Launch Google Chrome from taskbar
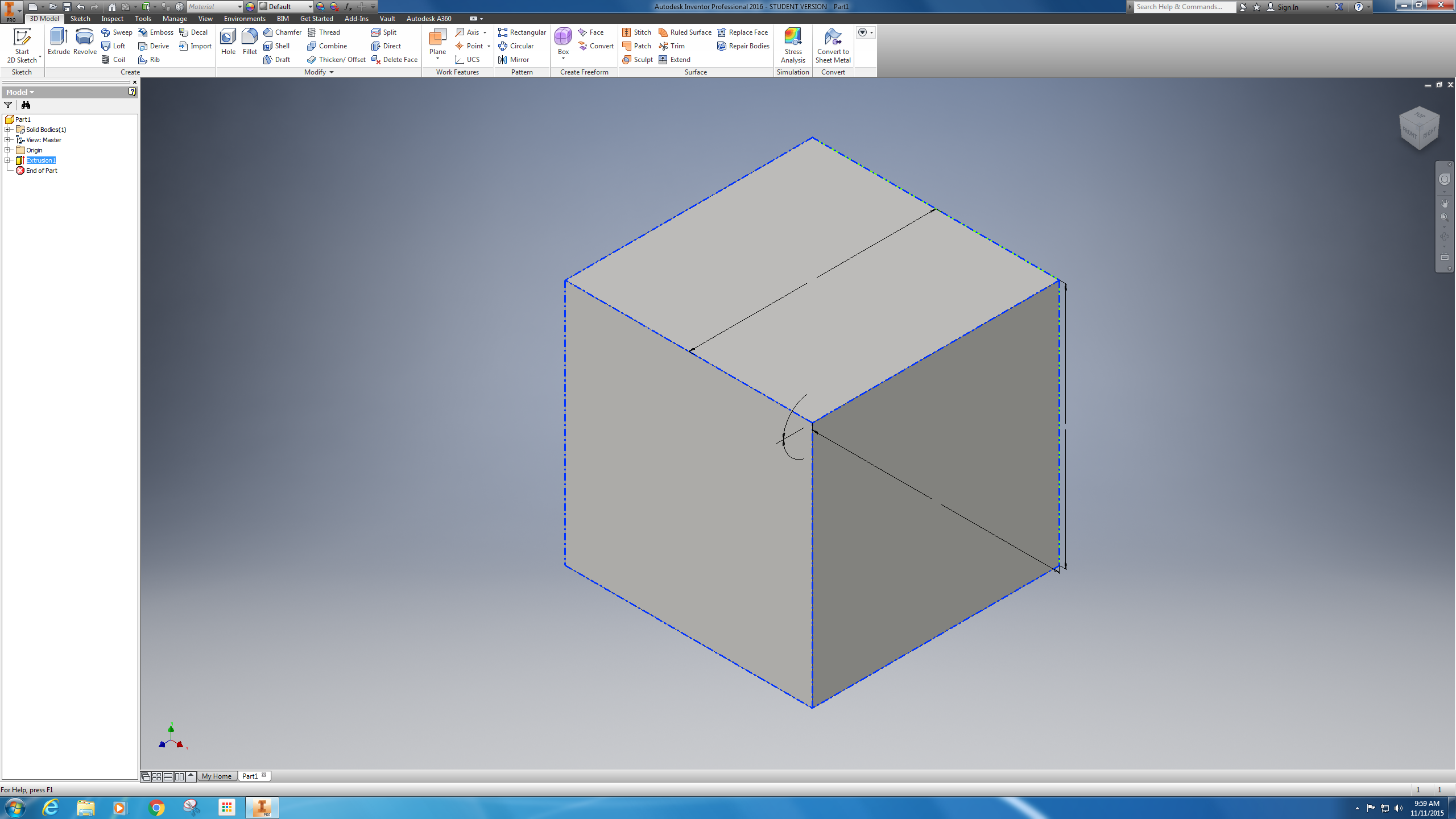 point(156,808)
